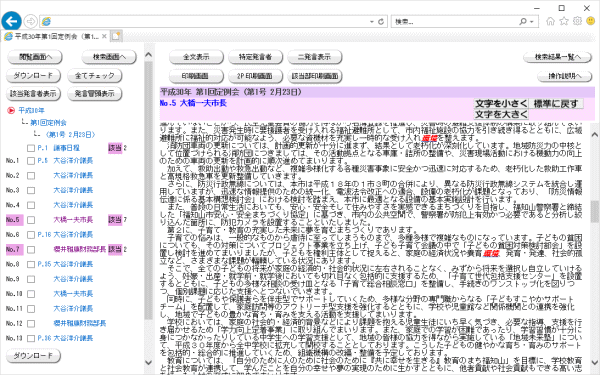
Task: Click the 印刷画面 button
Action: pyautogui.click(x=196, y=76)
